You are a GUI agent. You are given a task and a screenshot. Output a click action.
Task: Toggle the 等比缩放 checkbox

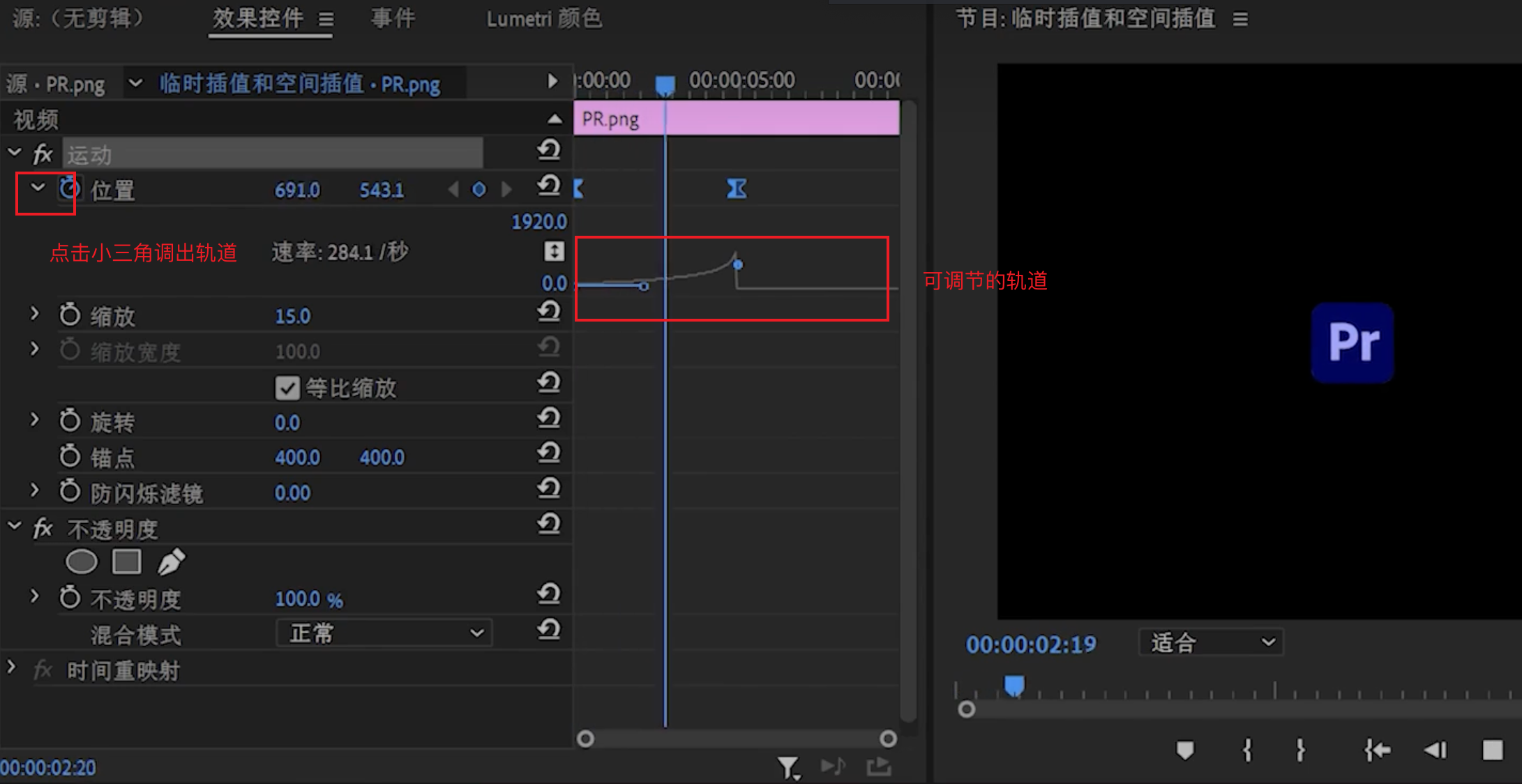pos(287,388)
